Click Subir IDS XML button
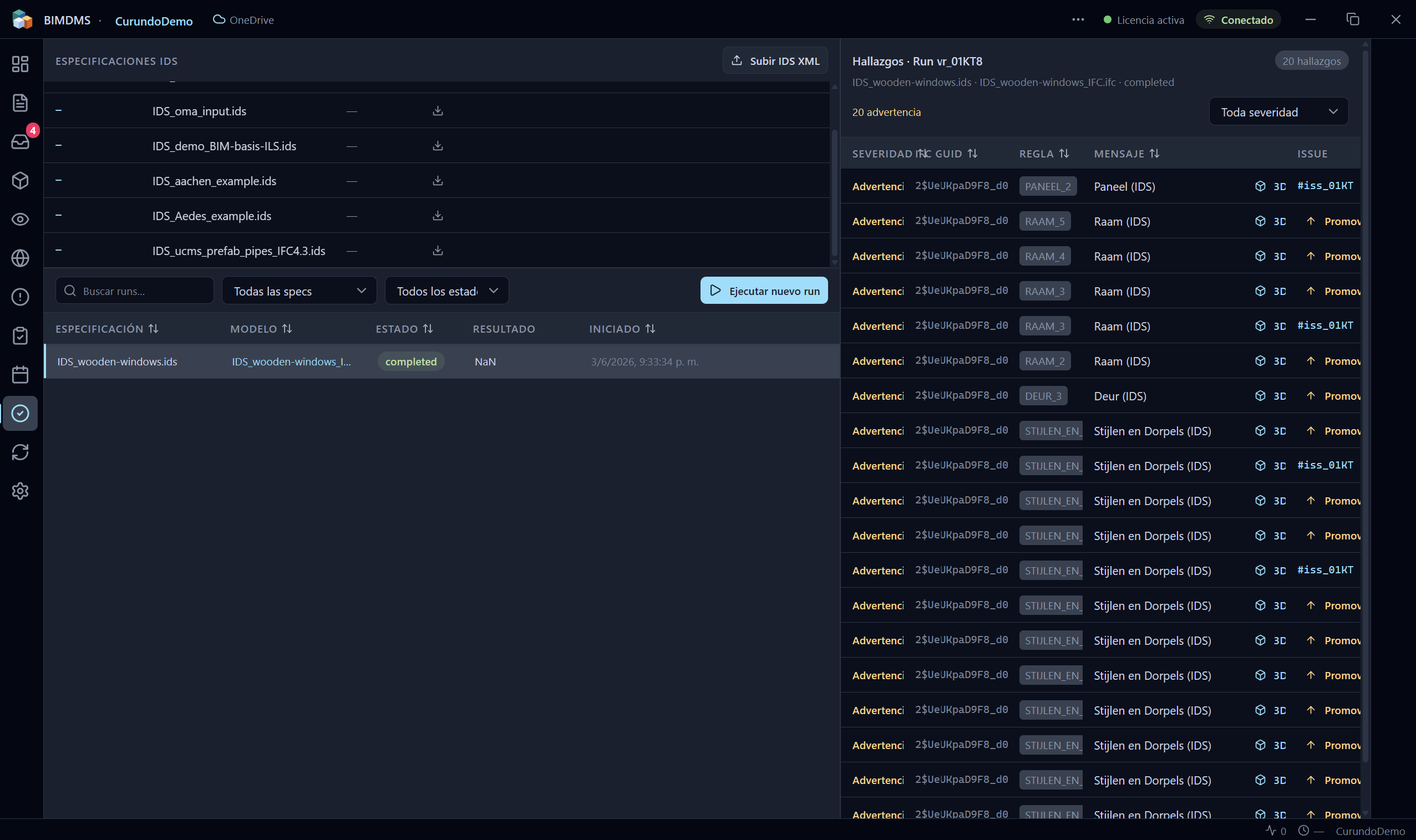1416x840 pixels. 774,60
